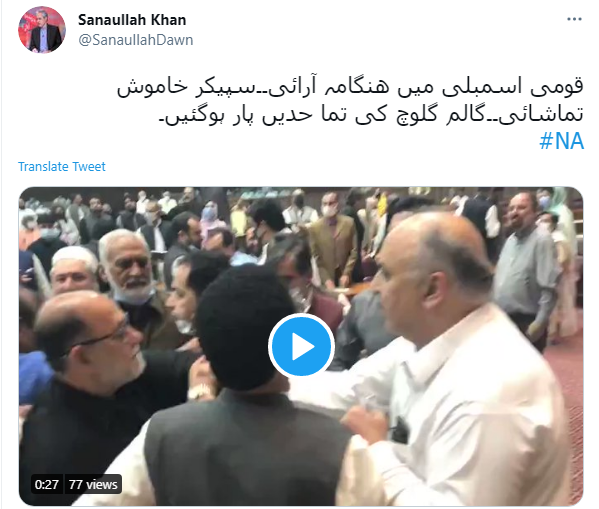
Task: Click the white-bearded man in the video thumbnail
Action: (x=128, y=267)
